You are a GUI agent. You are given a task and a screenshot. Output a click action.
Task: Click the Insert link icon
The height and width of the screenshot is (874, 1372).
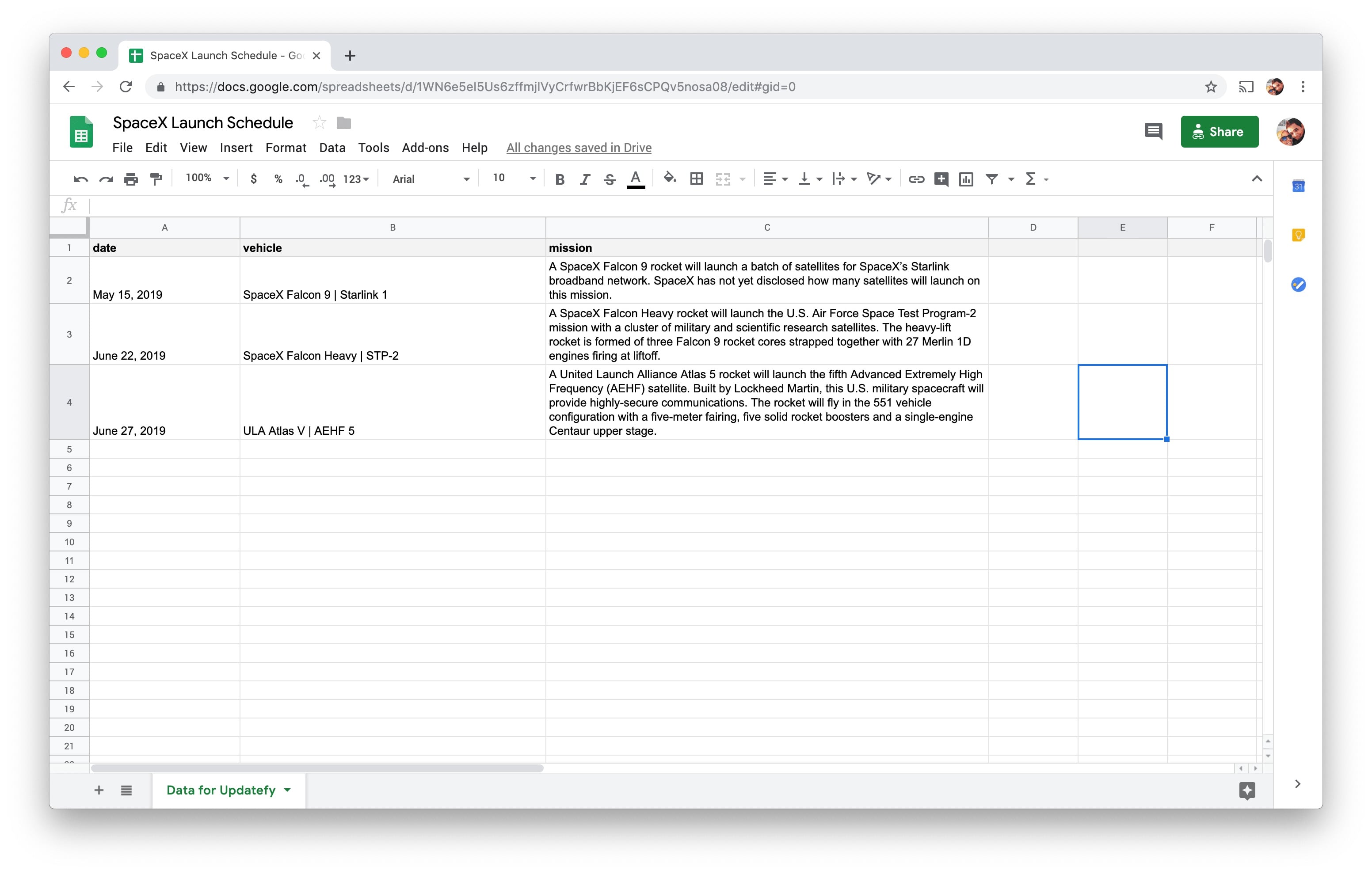916,179
